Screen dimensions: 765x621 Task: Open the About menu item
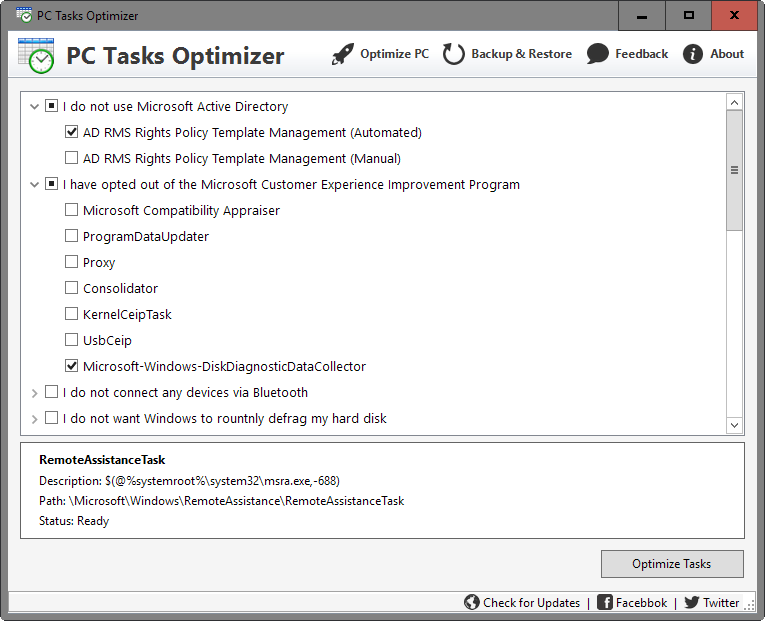click(x=727, y=54)
